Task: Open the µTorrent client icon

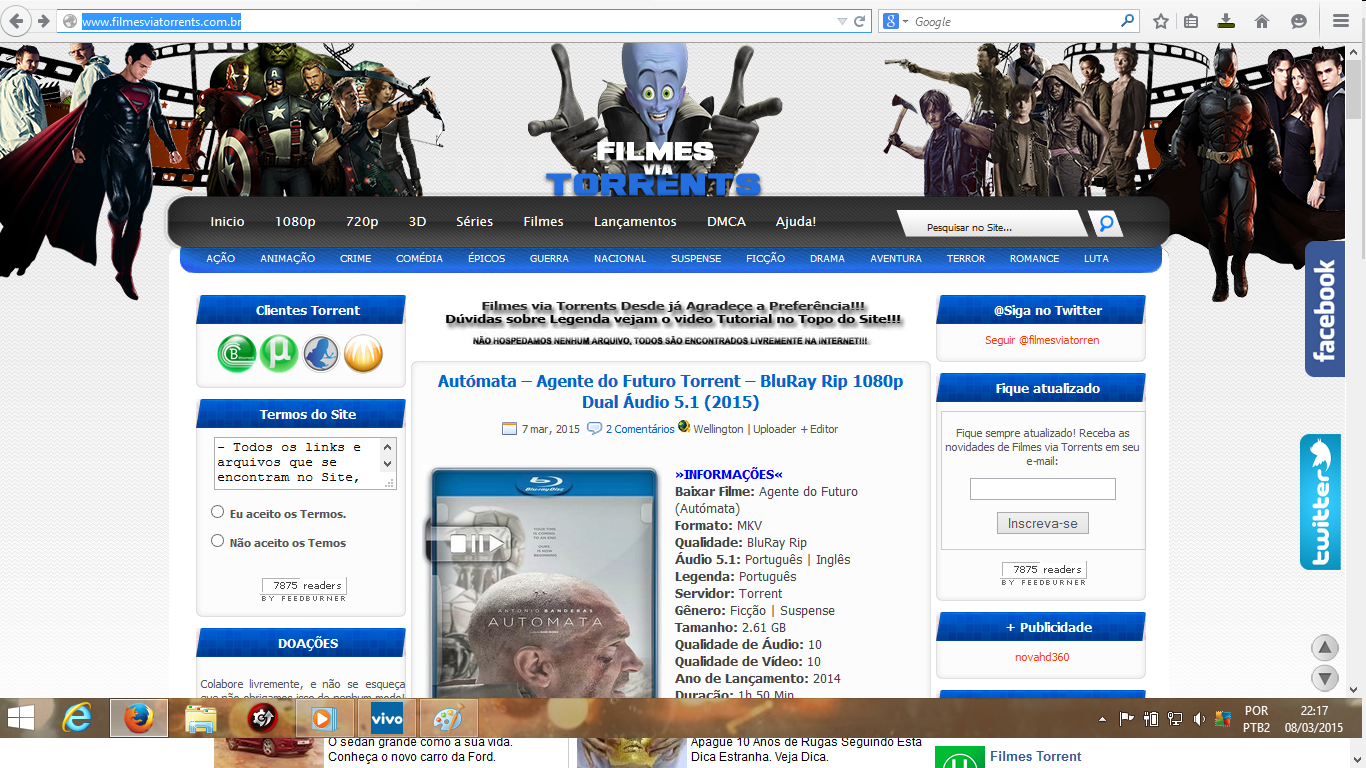Action: [278, 354]
